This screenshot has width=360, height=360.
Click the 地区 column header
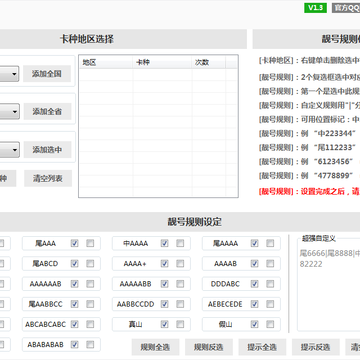(x=106, y=62)
